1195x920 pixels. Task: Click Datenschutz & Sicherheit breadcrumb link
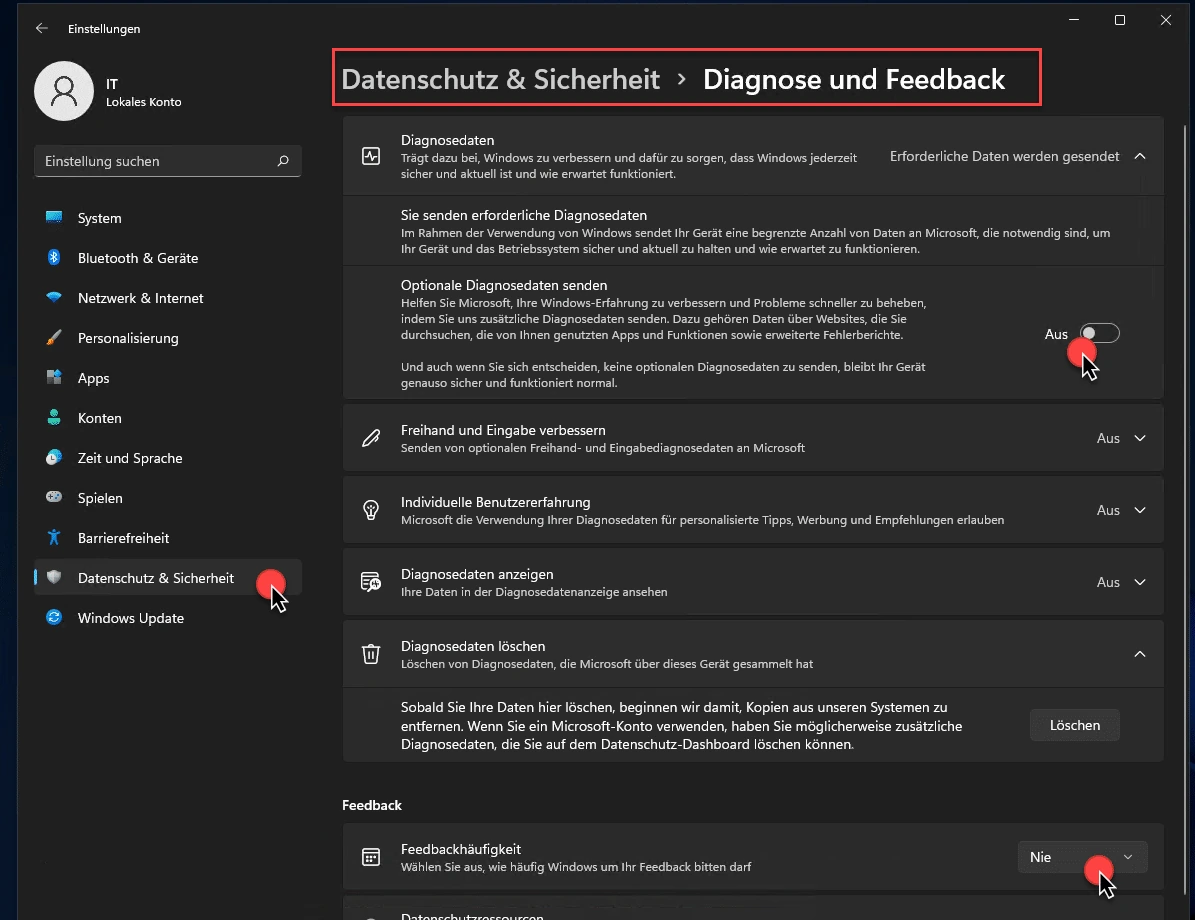(500, 79)
